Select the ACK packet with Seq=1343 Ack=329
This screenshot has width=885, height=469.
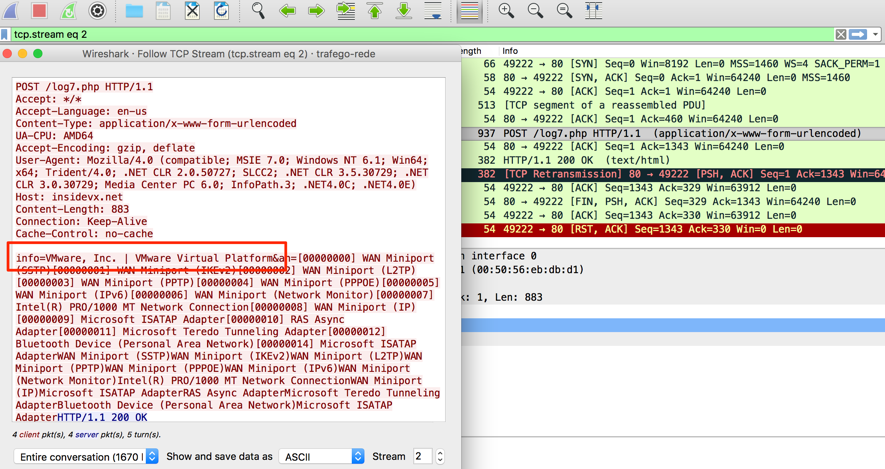[x=673, y=188]
